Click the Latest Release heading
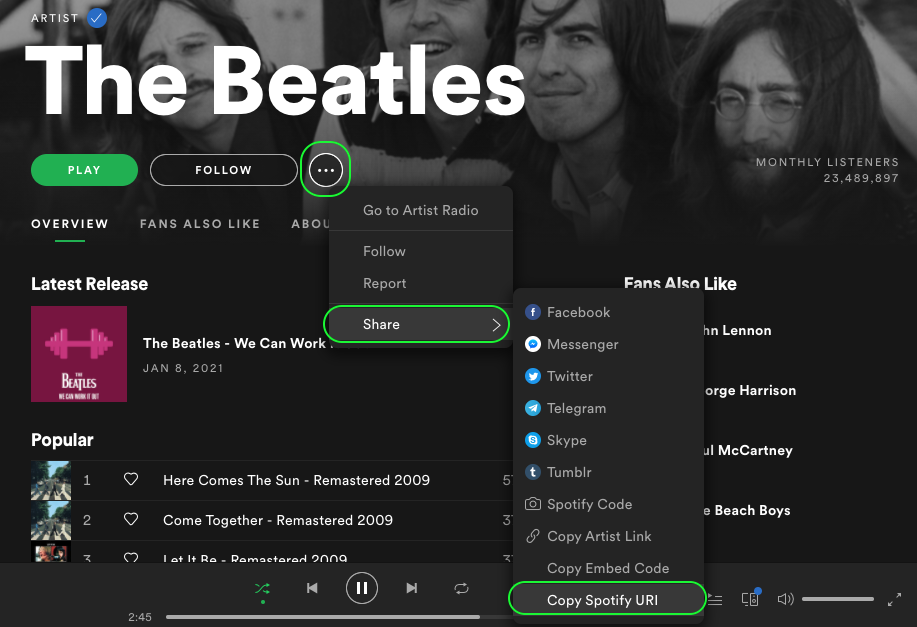The image size is (917, 627). [x=89, y=284]
